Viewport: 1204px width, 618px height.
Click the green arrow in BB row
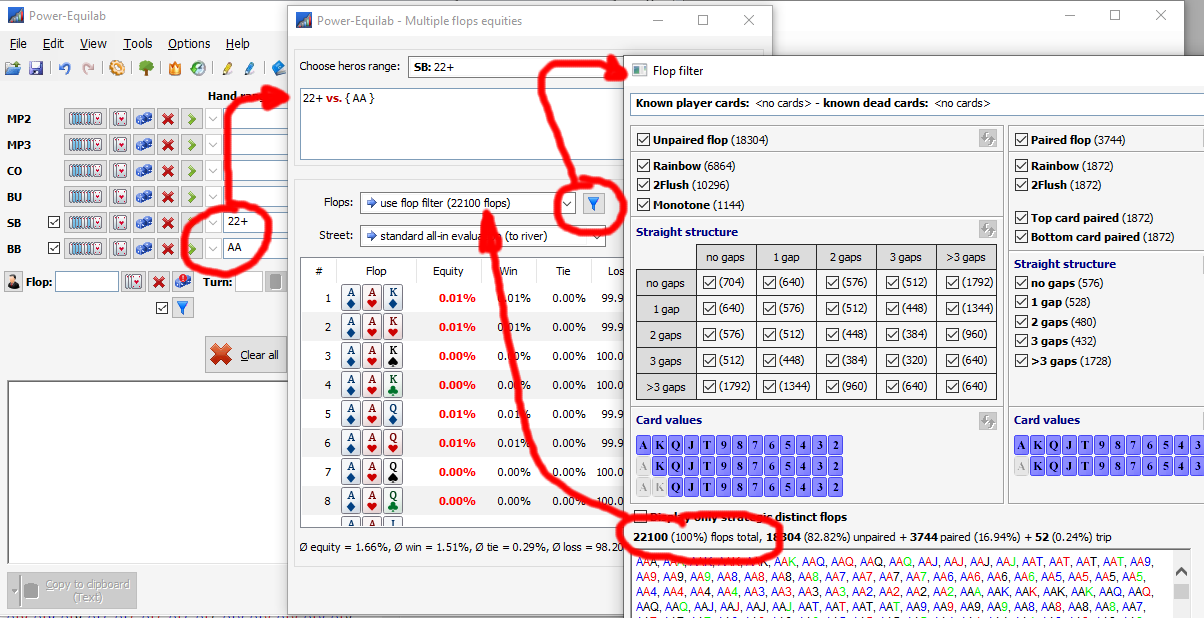coord(192,247)
